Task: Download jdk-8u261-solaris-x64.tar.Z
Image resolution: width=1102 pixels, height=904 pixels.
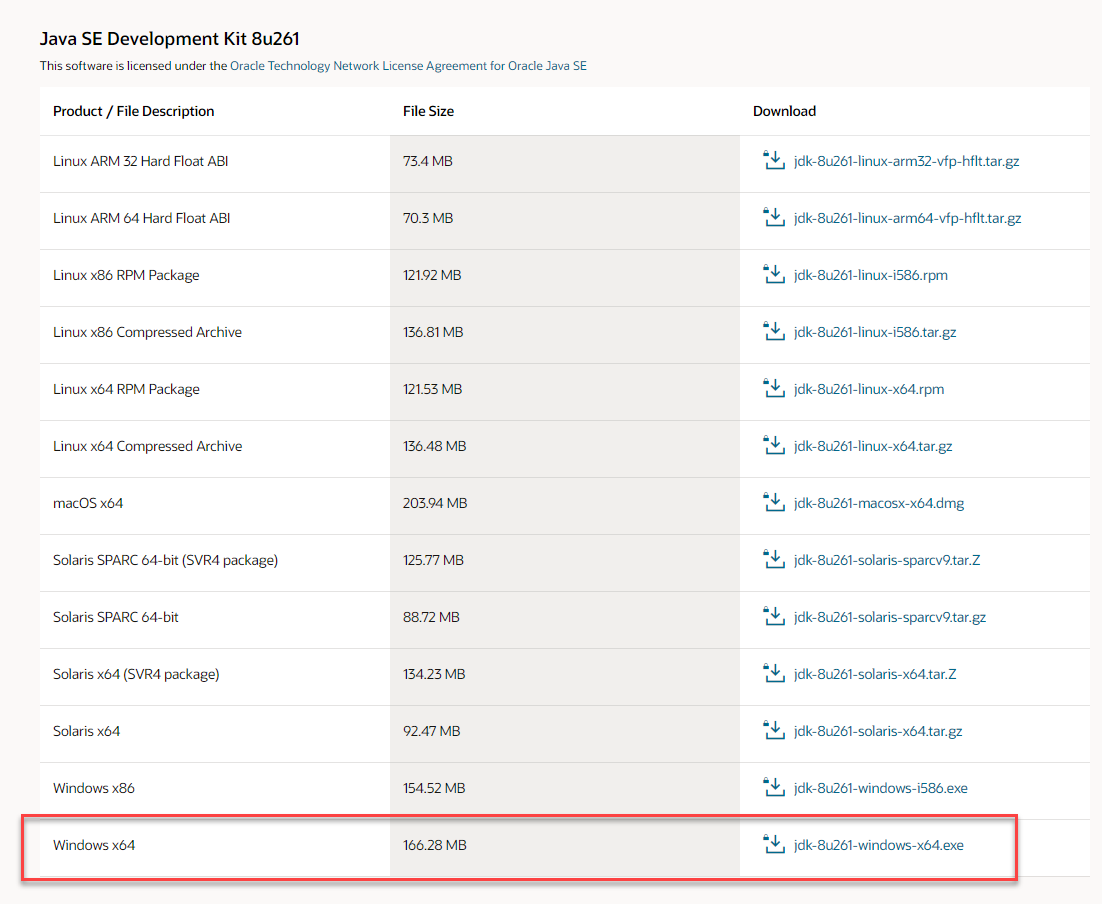Action: pos(875,673)
